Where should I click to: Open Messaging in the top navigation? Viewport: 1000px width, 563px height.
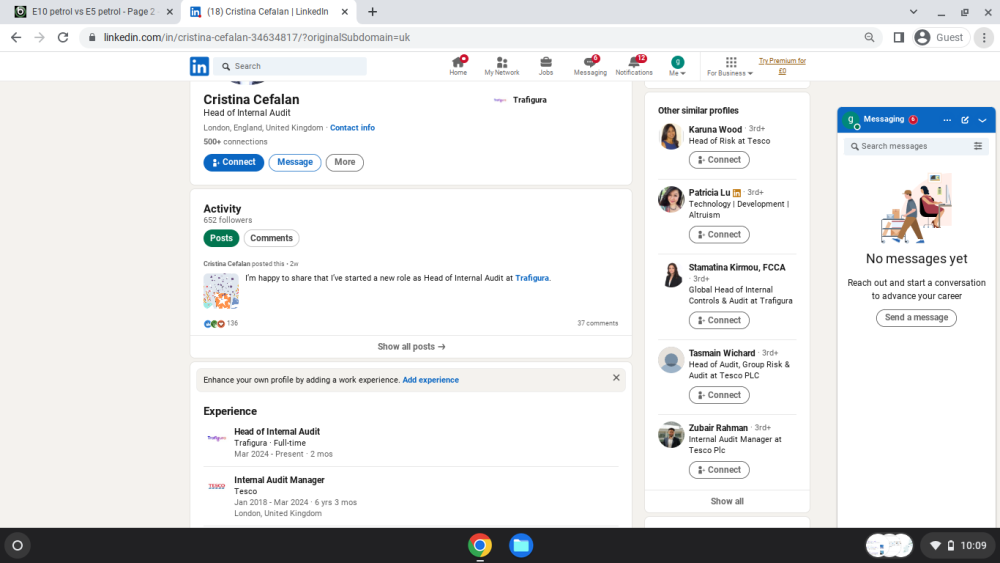click(x=590, y=66)
